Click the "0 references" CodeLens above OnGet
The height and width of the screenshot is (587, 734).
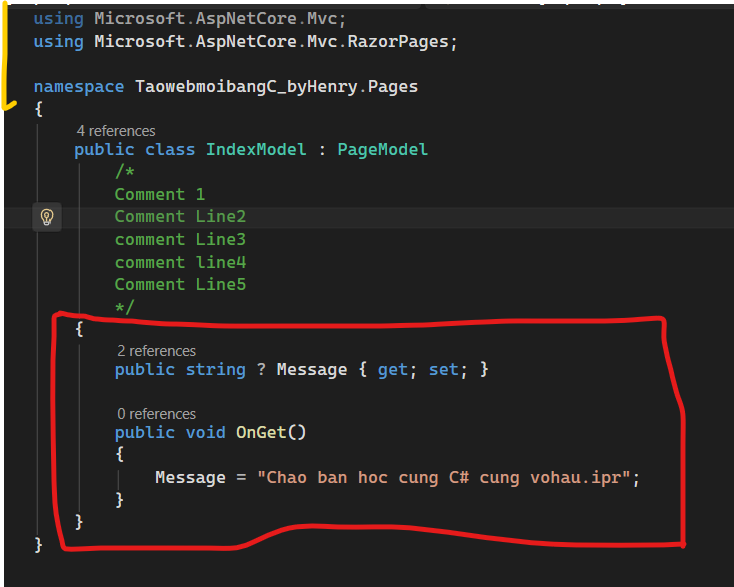click(x=156, y=414)
